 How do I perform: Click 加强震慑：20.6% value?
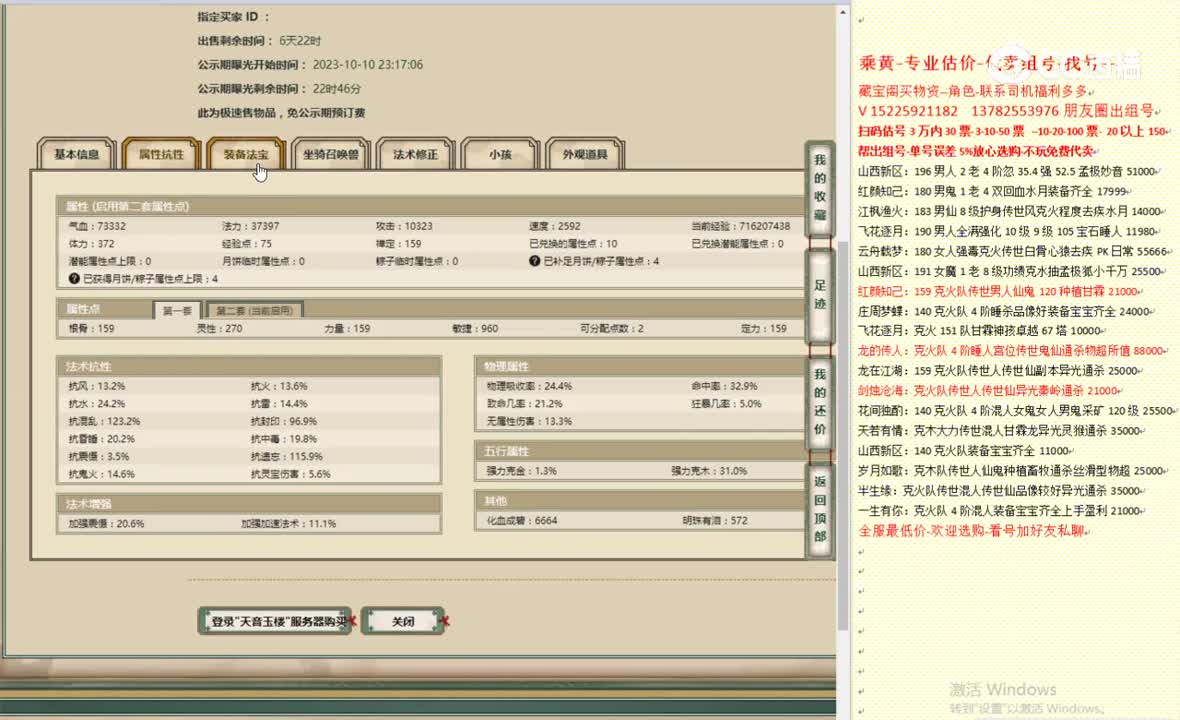point(106,524)
